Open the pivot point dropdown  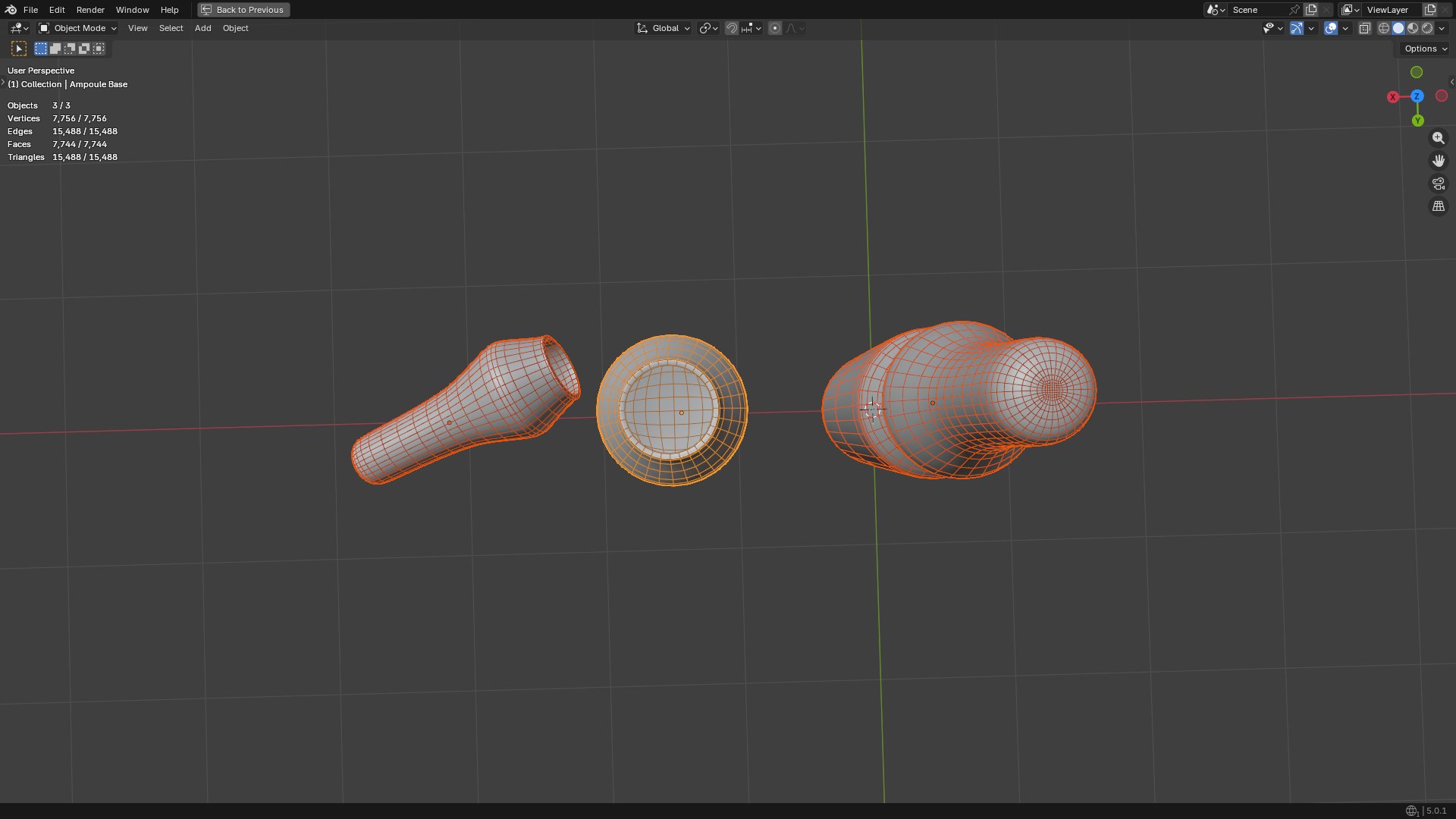coord(708,28)
